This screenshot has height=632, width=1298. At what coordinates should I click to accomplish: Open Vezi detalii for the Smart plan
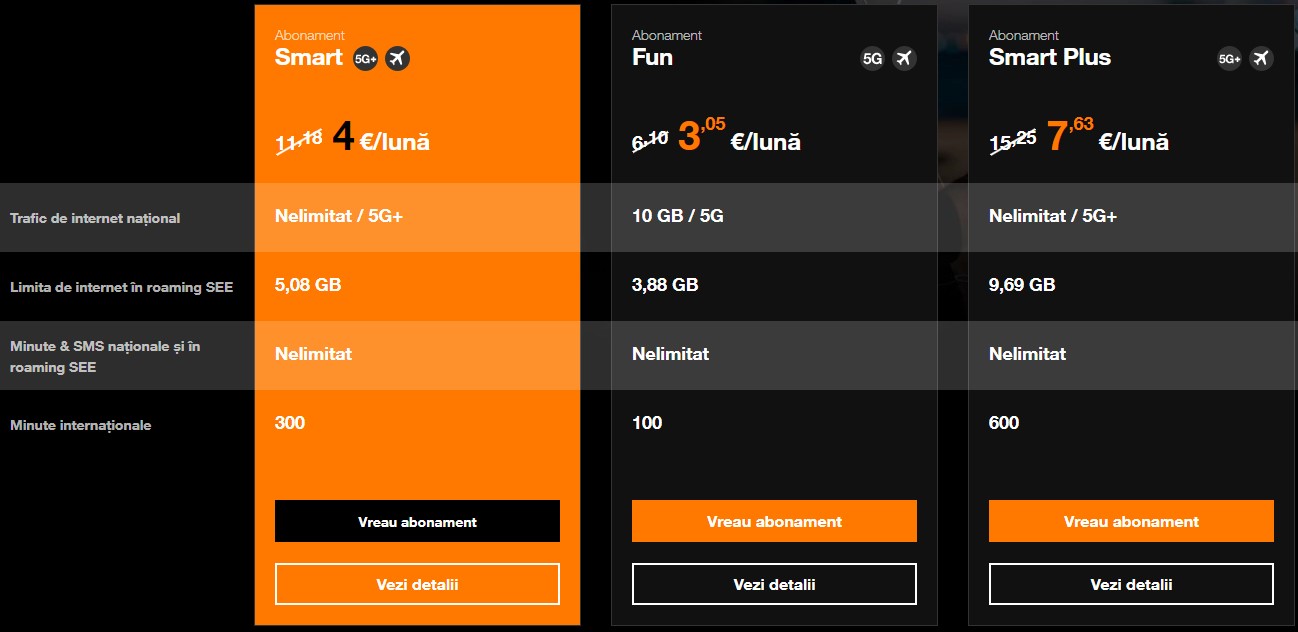pyautogui.click(x=417, y=584)
